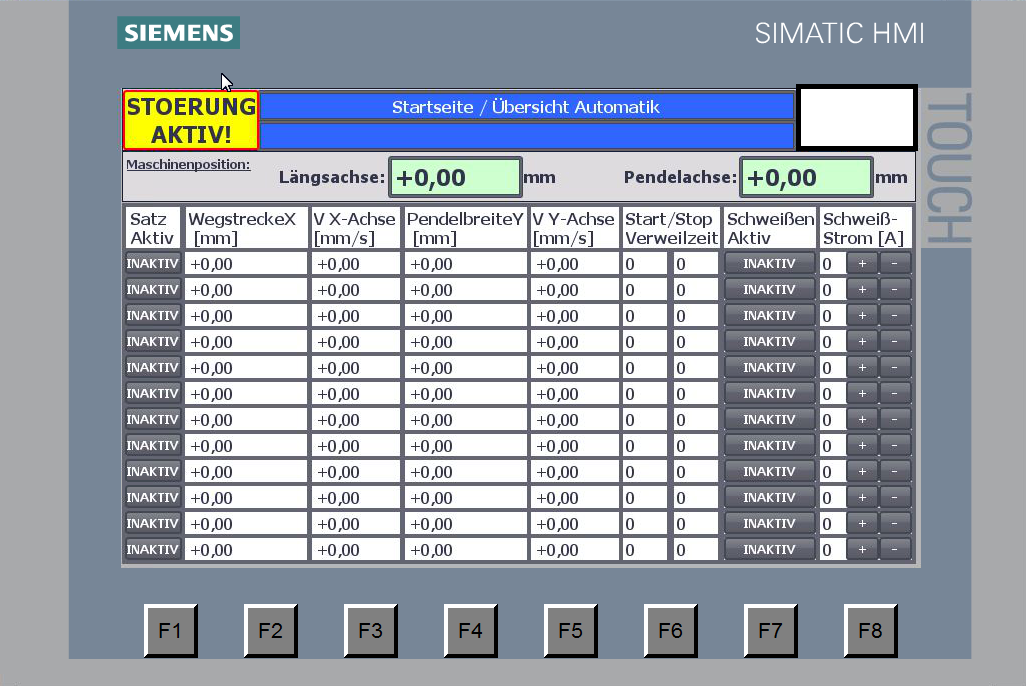Click the plus button in eighth row
The height and width of the screenshot is (686, 1026).
[862, 445]
